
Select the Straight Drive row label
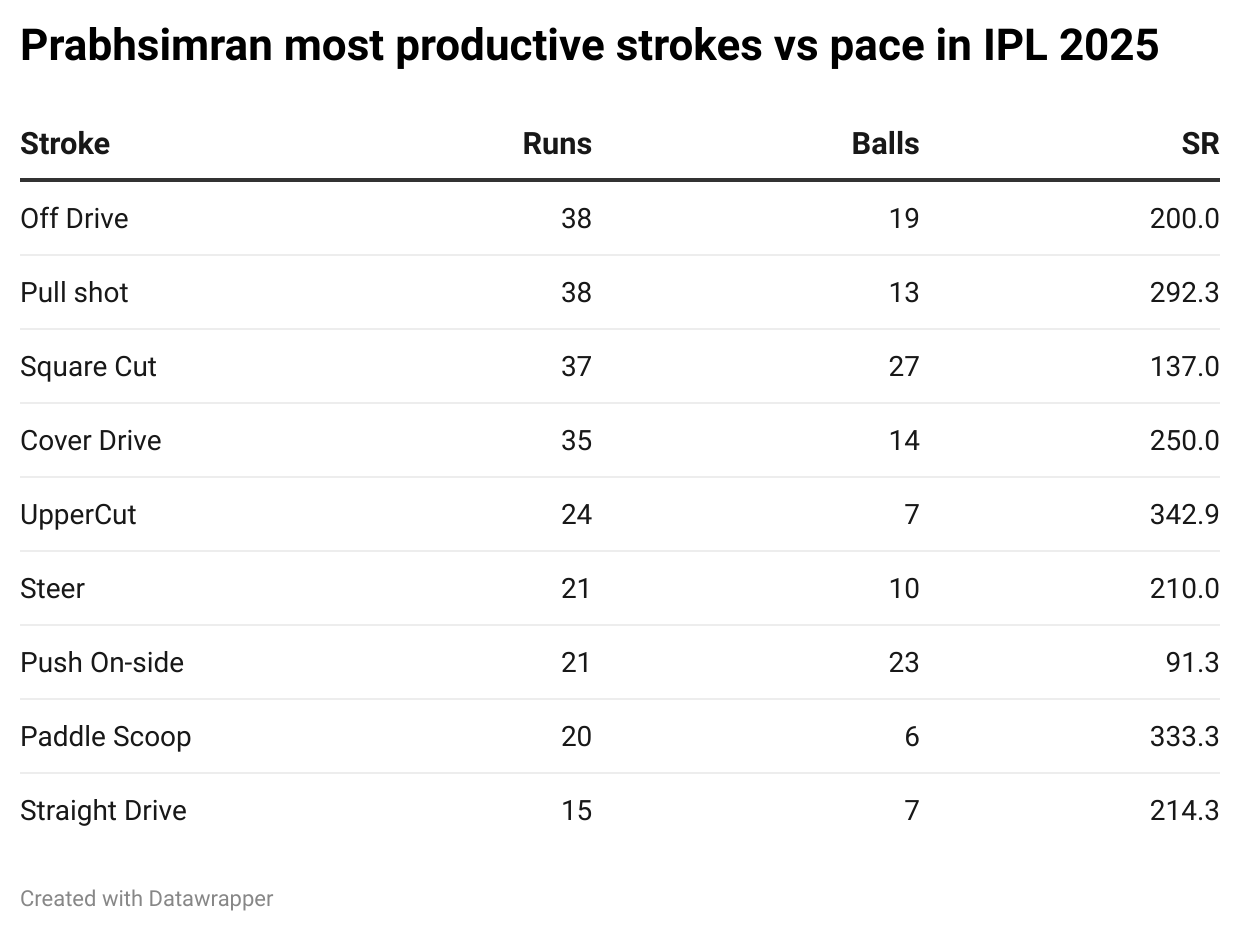[104, 810]
